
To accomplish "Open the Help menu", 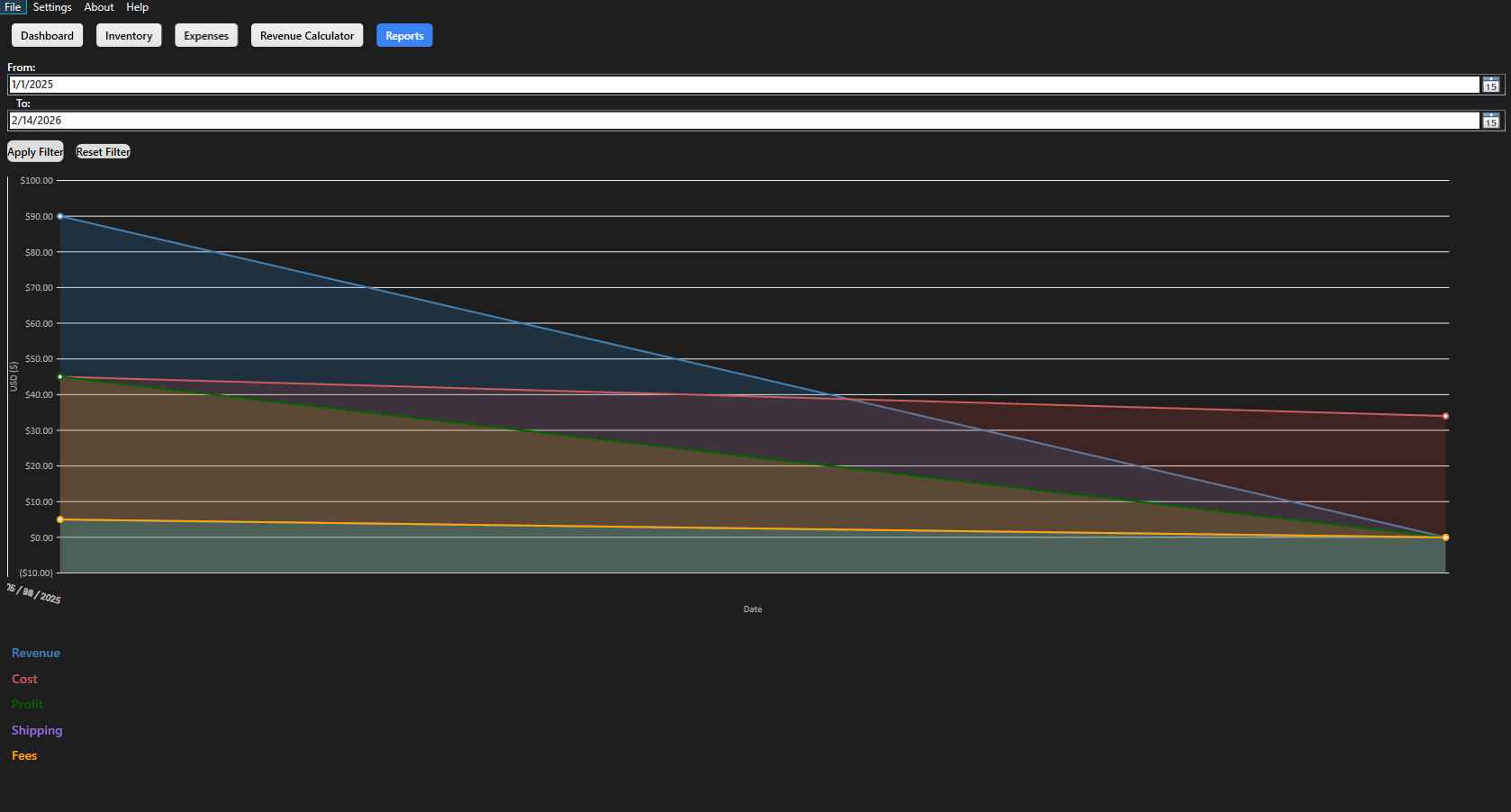I will point(137,7).
